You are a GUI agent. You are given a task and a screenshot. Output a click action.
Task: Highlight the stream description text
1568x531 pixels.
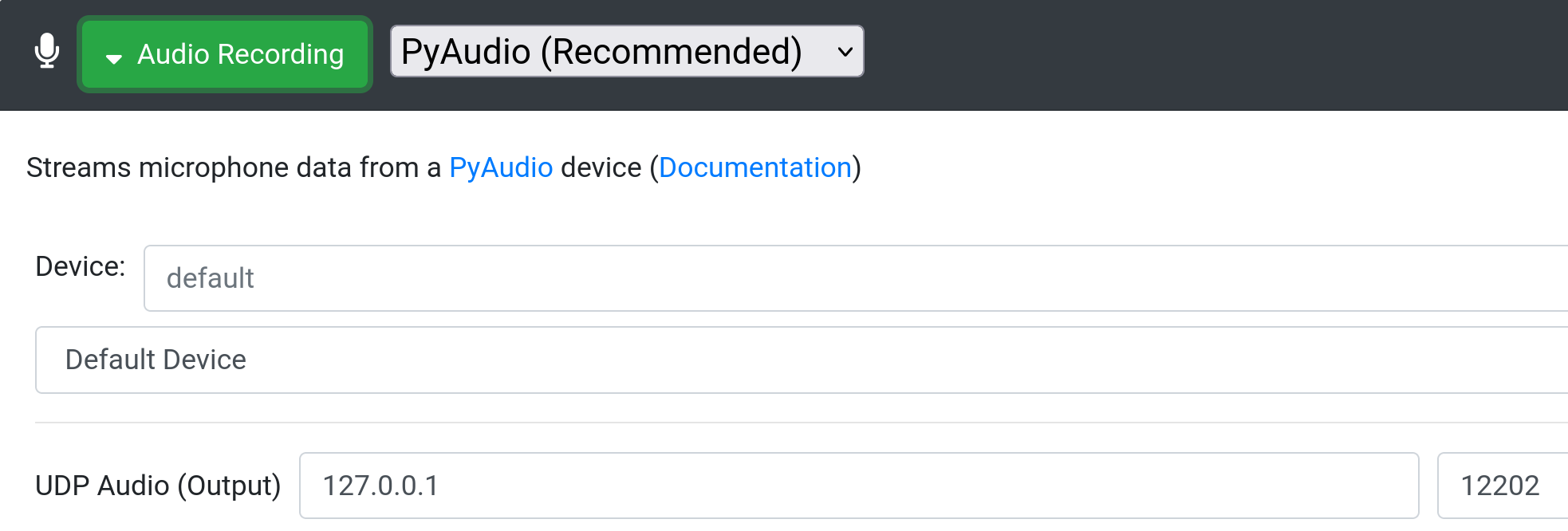443,167
